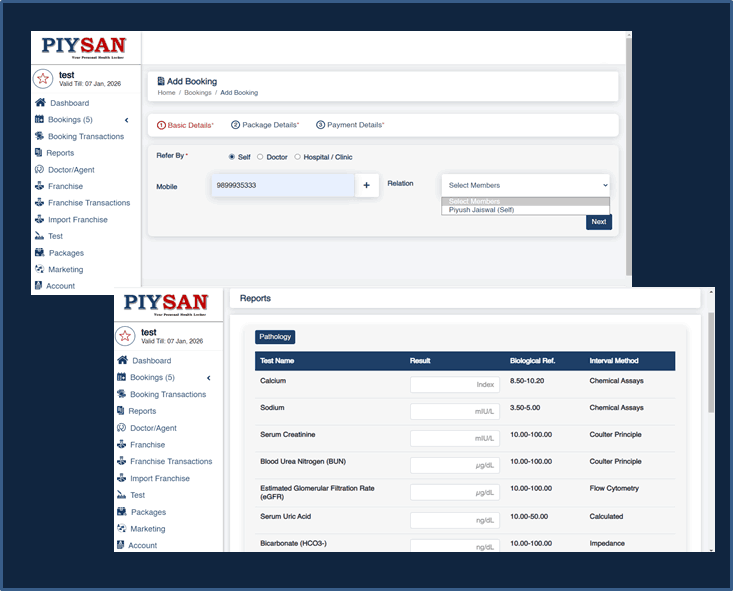The width and height of the screenshot is (733, 591).
Task: Click the Calcium result input field
Action: (455, 384)
